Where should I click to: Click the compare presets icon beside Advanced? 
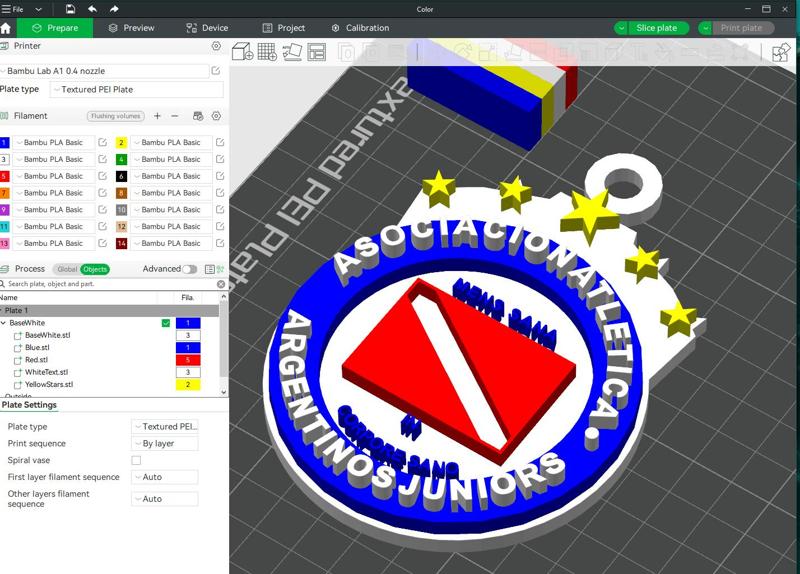click(x=220, y=269)
